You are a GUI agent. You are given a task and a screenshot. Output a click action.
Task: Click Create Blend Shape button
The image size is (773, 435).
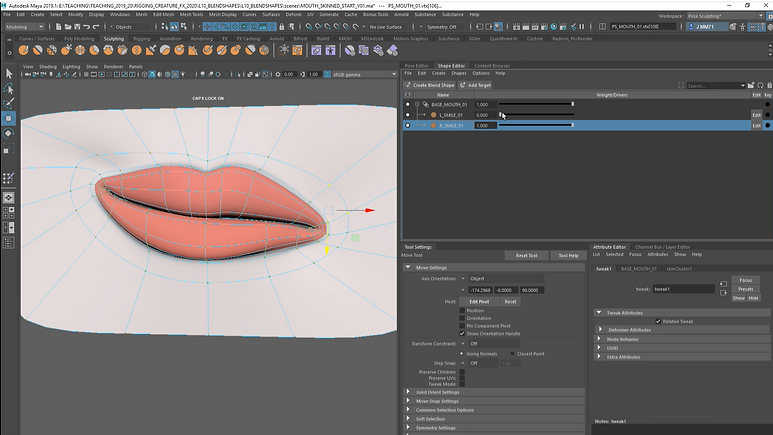(429, 85)
